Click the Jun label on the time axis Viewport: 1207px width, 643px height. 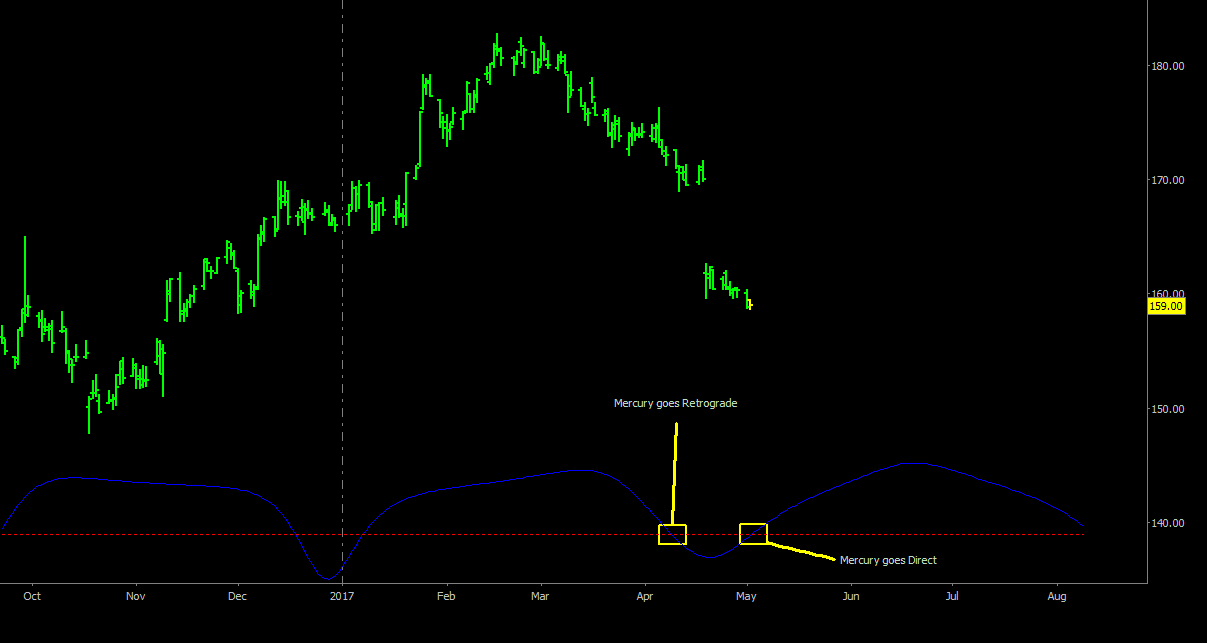point(851,596)
